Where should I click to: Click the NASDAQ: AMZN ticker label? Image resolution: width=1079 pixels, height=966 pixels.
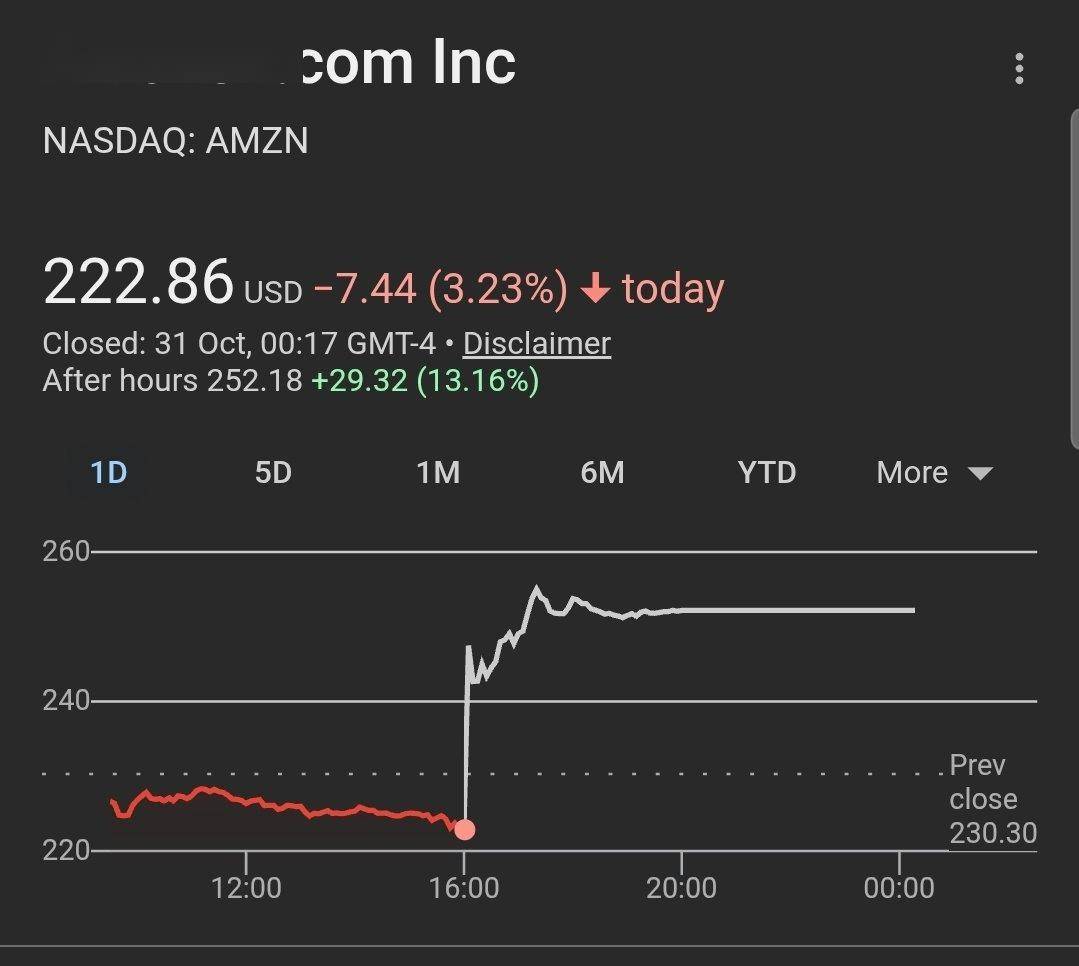pyautogui.click(x=175, y=141)
